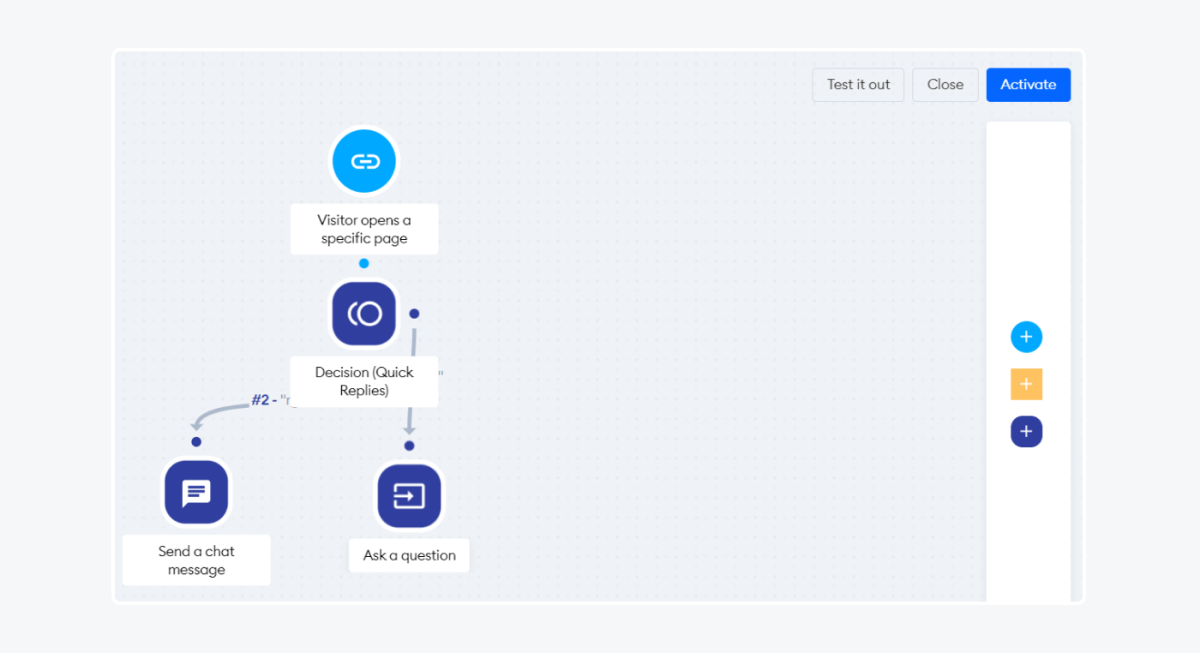The image size is (1200, 653).
Task: Click the dark blue plus in the sidebar
Action: tap(1027, 431)
